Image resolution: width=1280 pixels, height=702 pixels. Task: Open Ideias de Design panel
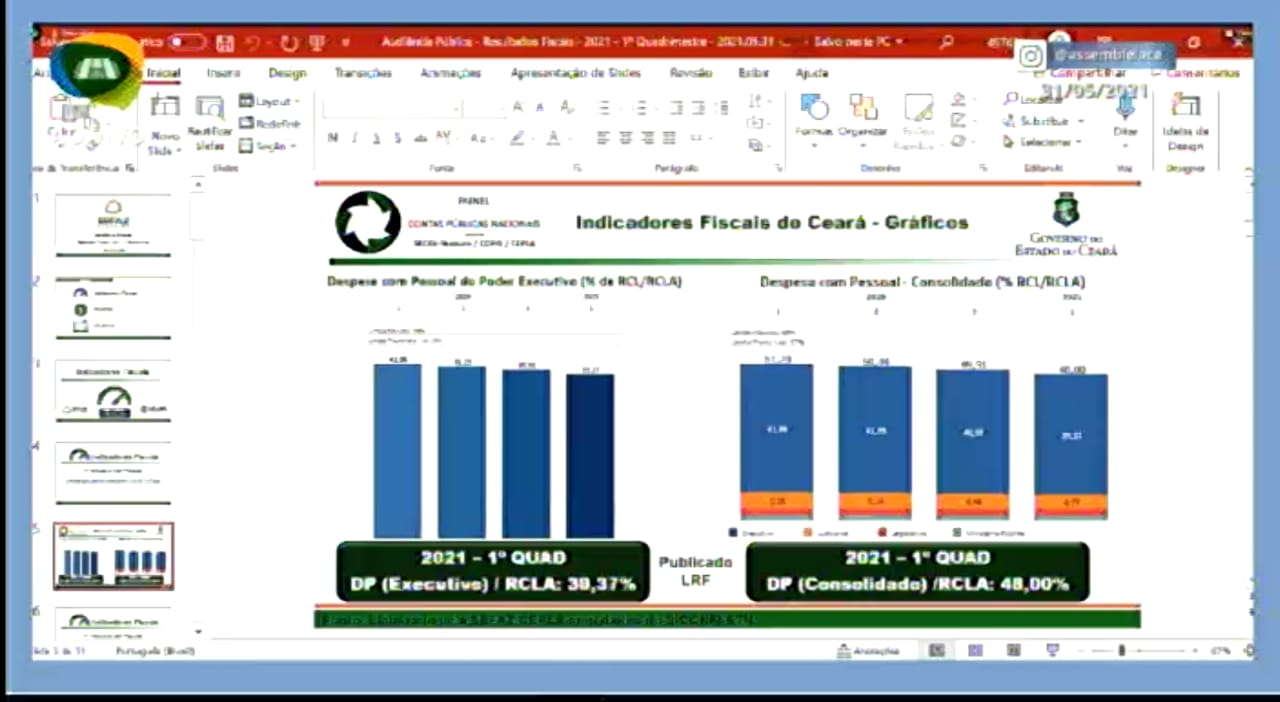tap(1186, 122)
